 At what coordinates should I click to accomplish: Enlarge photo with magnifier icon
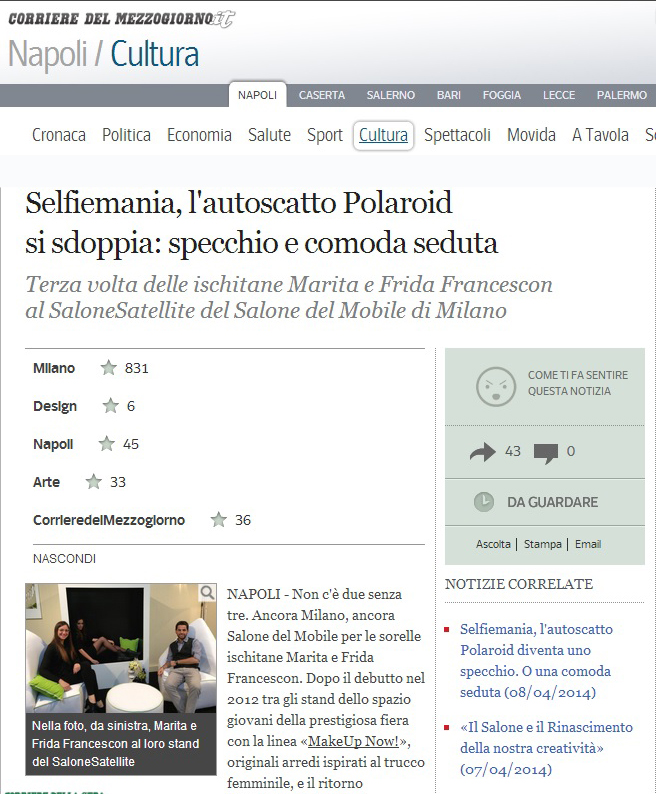click(207, 592)
